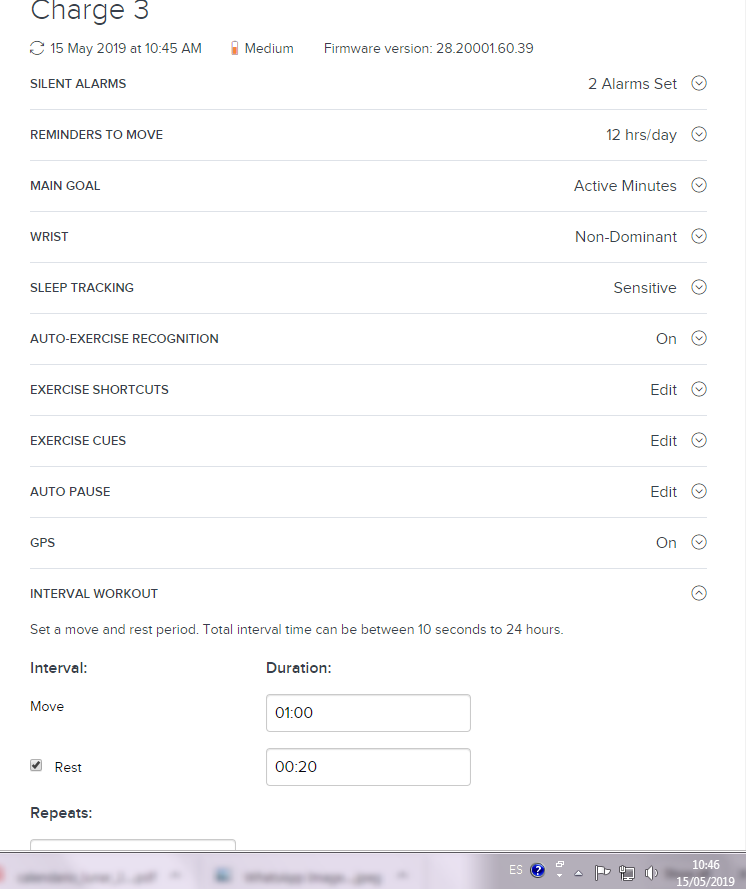Image resolution: width=746 pixels, height=889 pixels.
Task: Click the volume speaker tray icon
Action: pos(651,871)
